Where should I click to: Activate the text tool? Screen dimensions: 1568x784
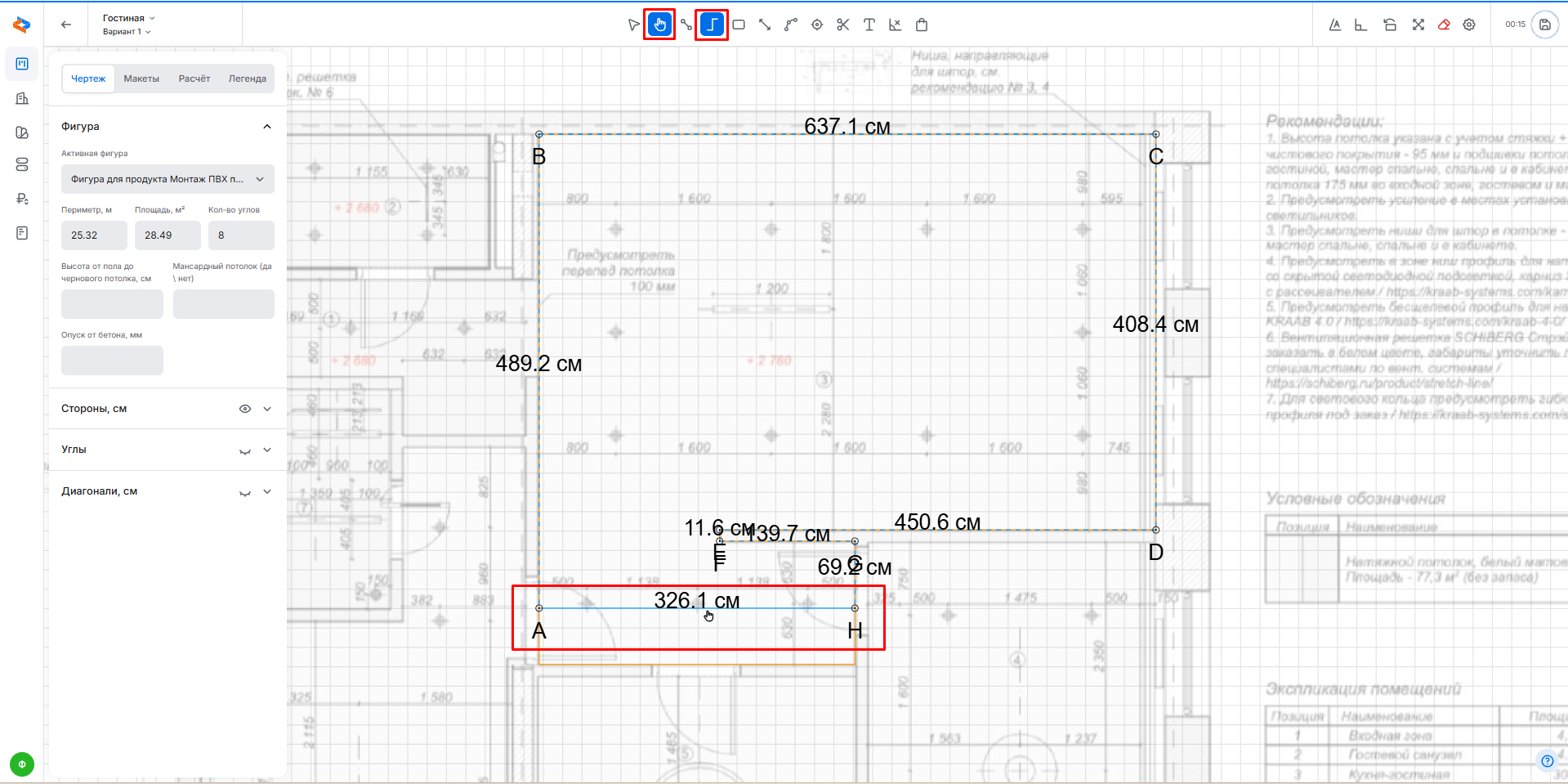(x=869, y=25)
